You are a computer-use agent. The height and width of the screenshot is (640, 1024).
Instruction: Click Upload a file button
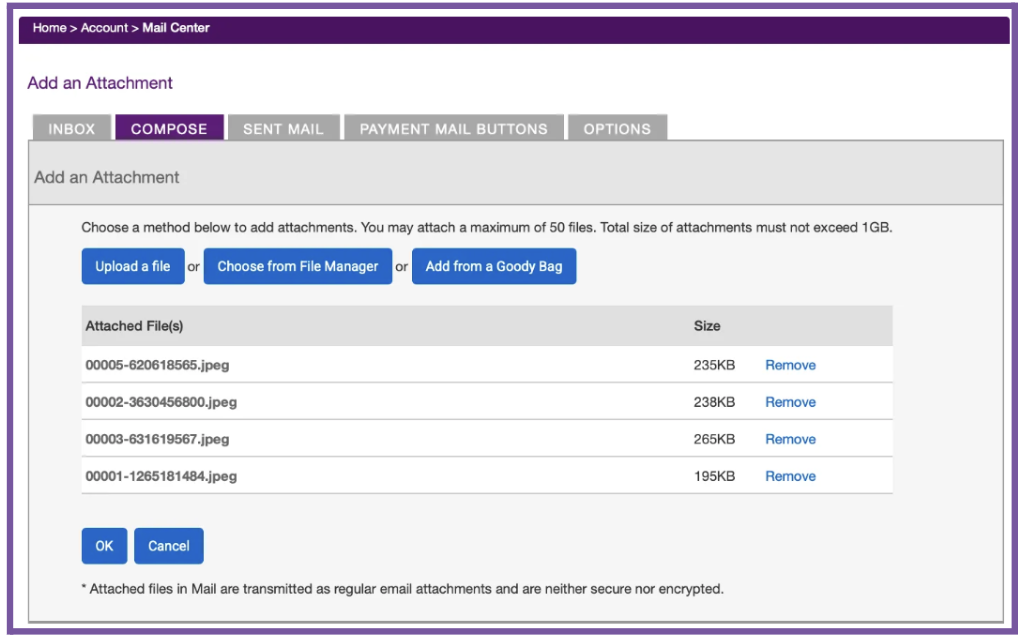tap(133, 266)
